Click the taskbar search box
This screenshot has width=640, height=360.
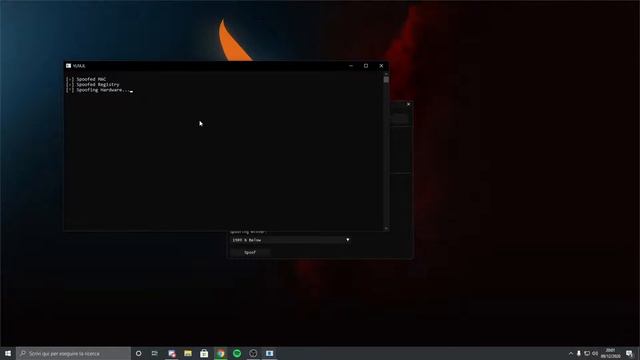point(73,353)
